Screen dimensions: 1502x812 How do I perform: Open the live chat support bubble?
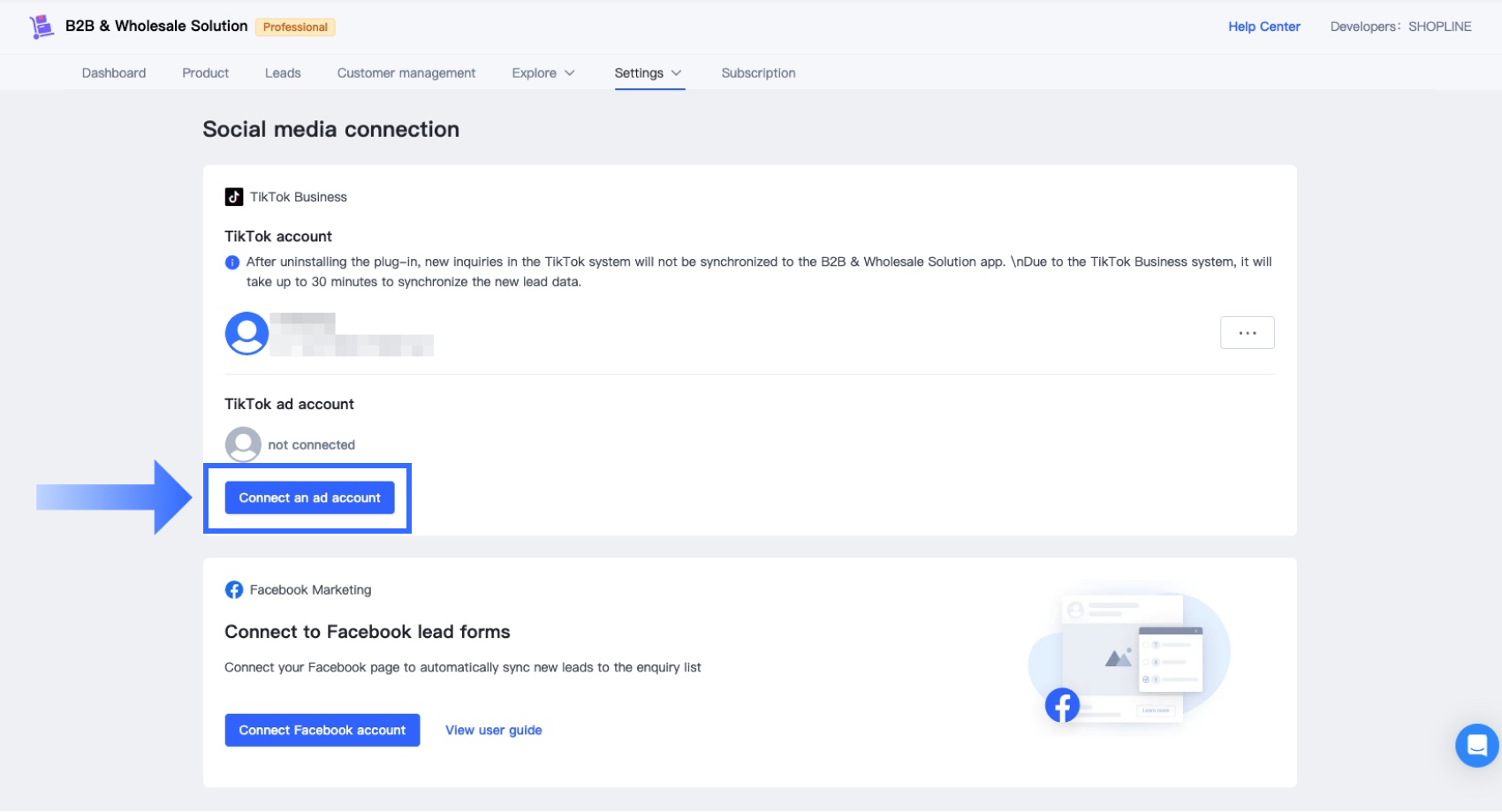tap(1476, 745)
